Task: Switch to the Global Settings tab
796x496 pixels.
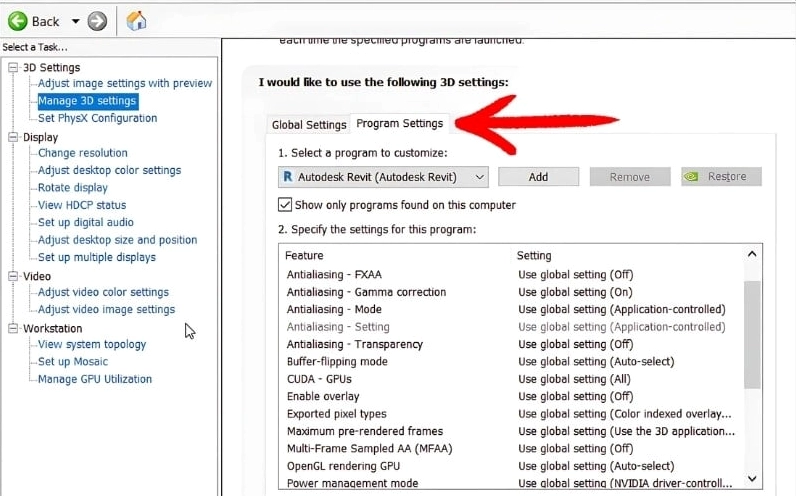Action: 309,124
